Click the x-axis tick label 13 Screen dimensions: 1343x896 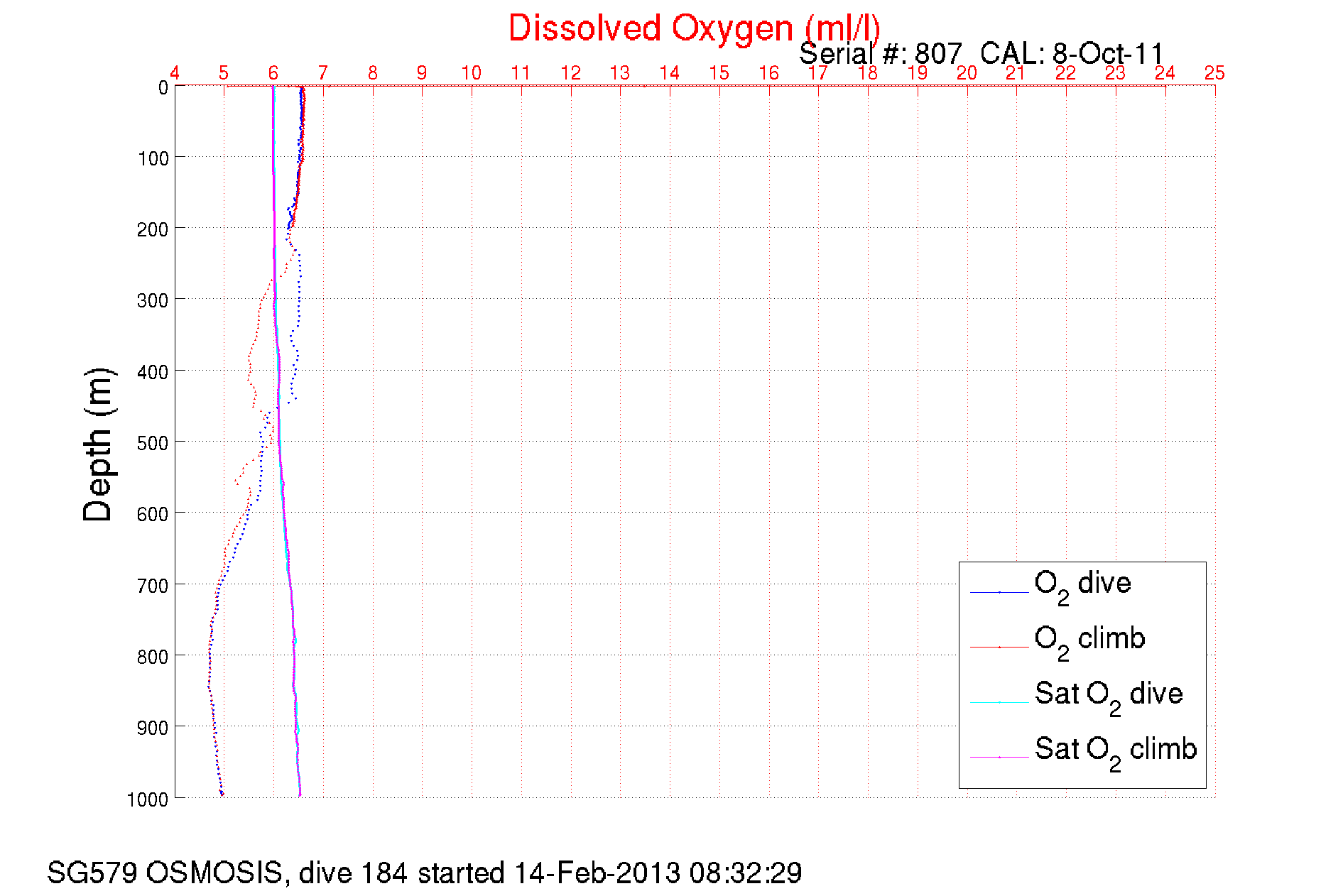tap(620, 73)
